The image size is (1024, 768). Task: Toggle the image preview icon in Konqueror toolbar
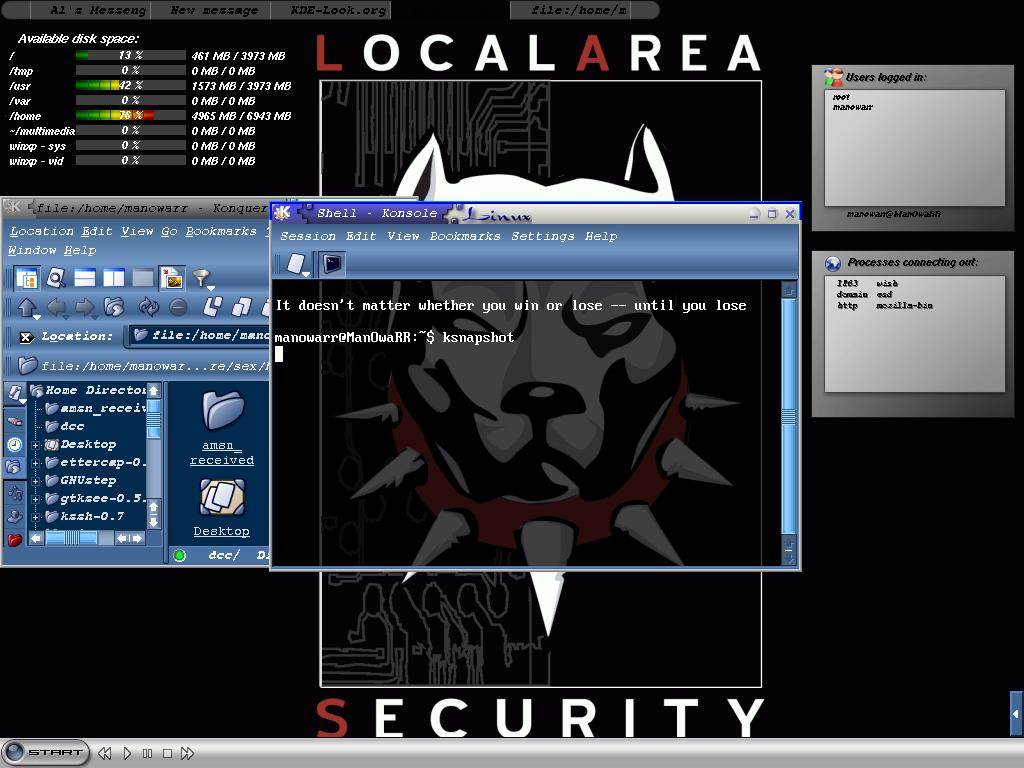coord(172,279)
